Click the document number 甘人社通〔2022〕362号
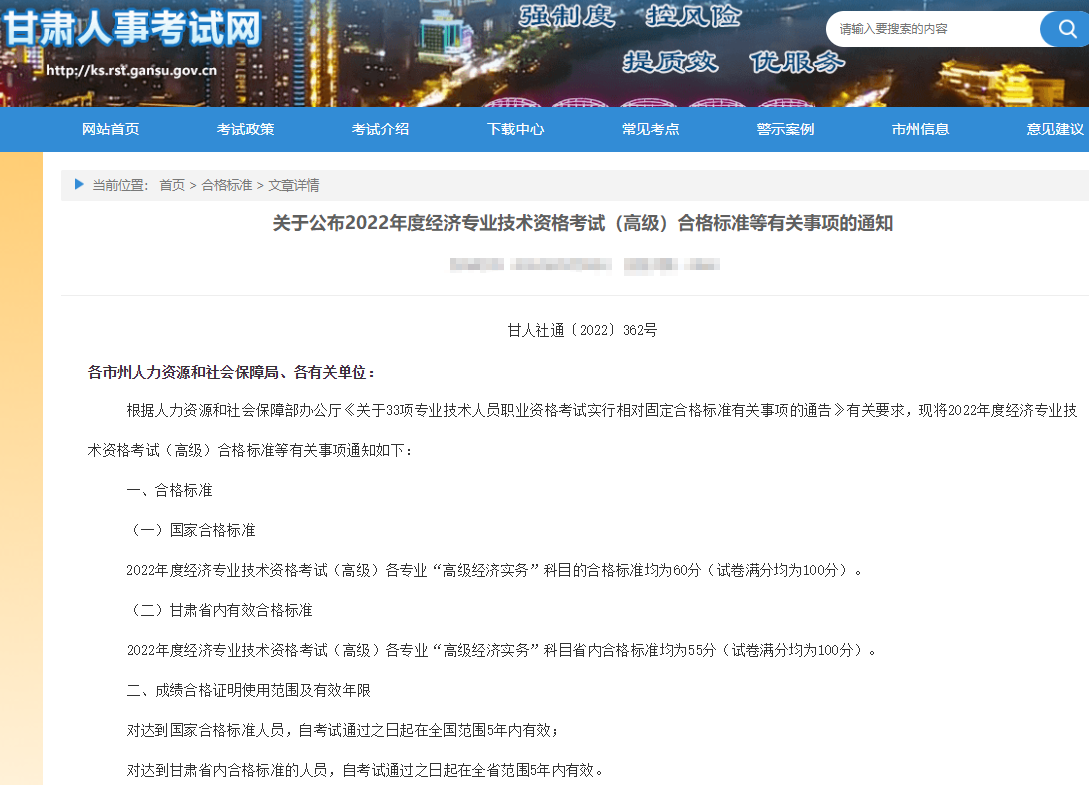1089x785 pixels. [582, 330]
